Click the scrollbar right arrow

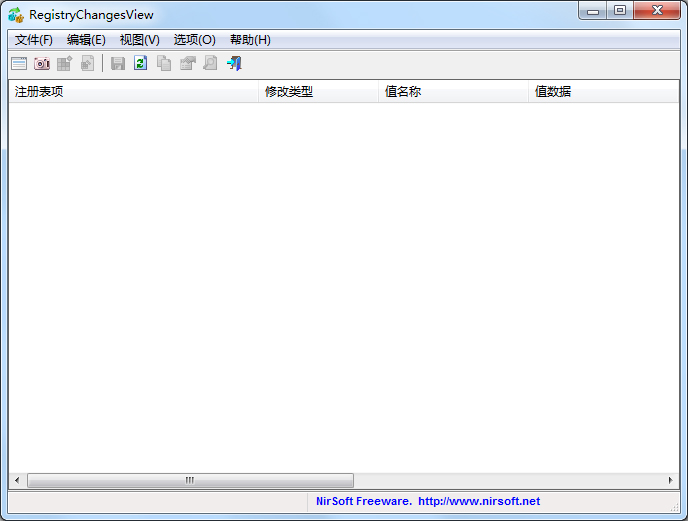pyautogui.click(x=670, y=480)
